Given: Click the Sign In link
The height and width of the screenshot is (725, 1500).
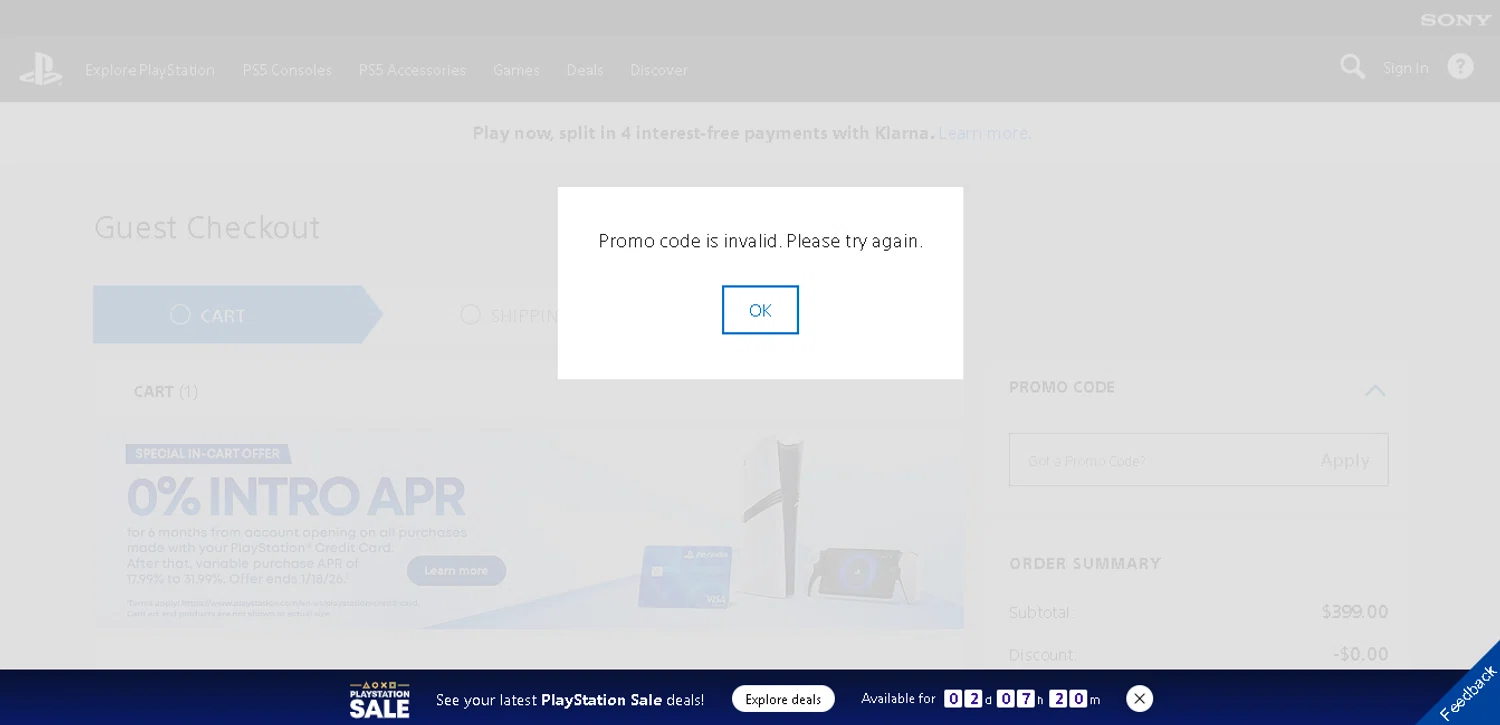Looking at the screenshot, I should [x=1405, y=68].
